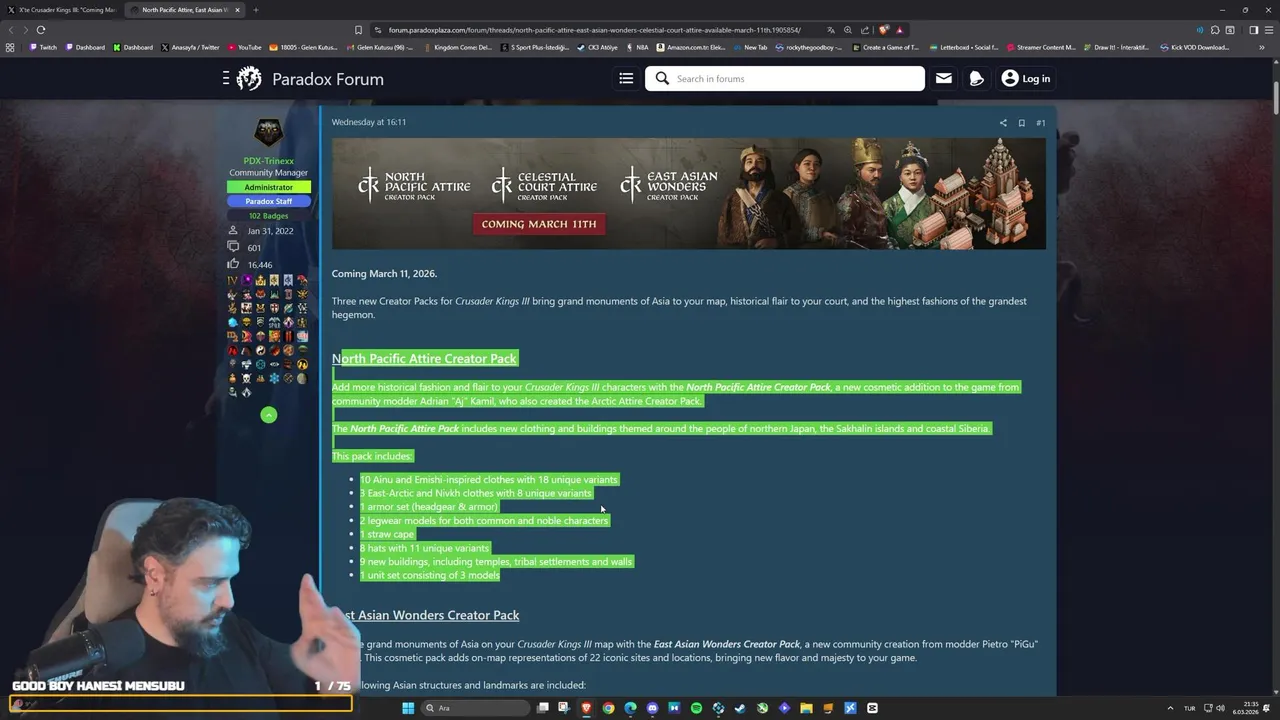Click the post number #1 link
The image size is (1280, 720).
(x=1040, y=123)
